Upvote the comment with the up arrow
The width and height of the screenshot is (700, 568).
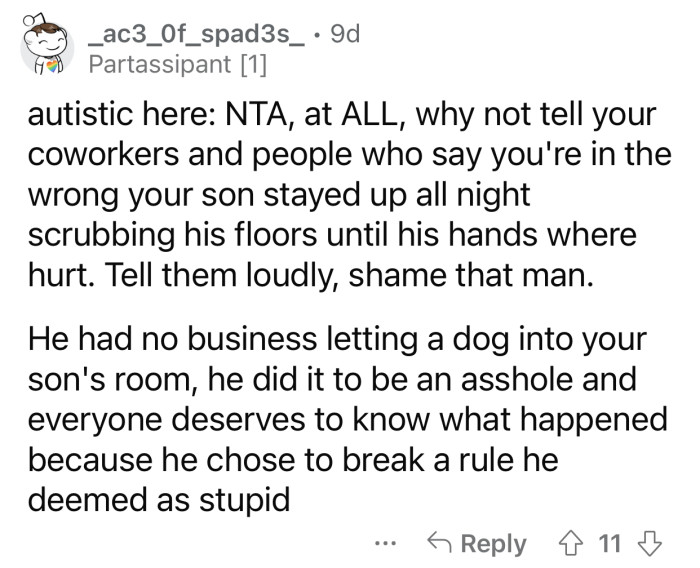coord(571,544)
